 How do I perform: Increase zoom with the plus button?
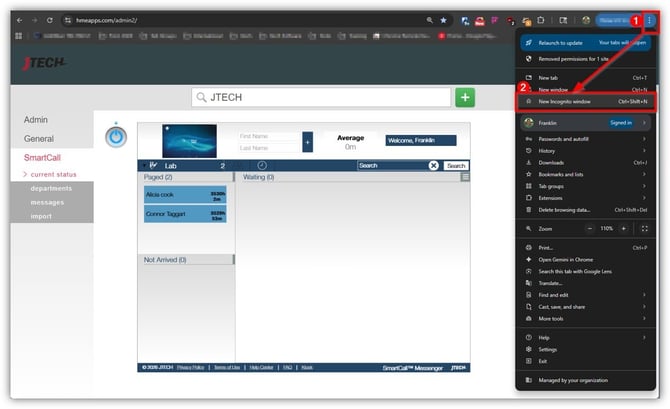(623, 229)
